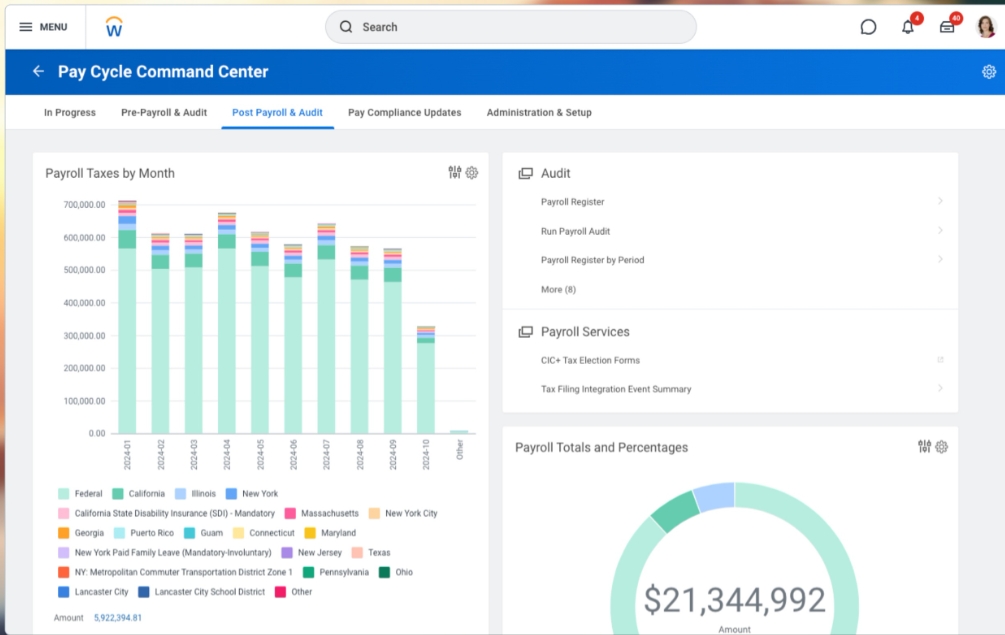Image resolution: width=1005 pixels, height=635 pixels.
Task: Open the My Tasks inbox icon
Action: [947, 27]
